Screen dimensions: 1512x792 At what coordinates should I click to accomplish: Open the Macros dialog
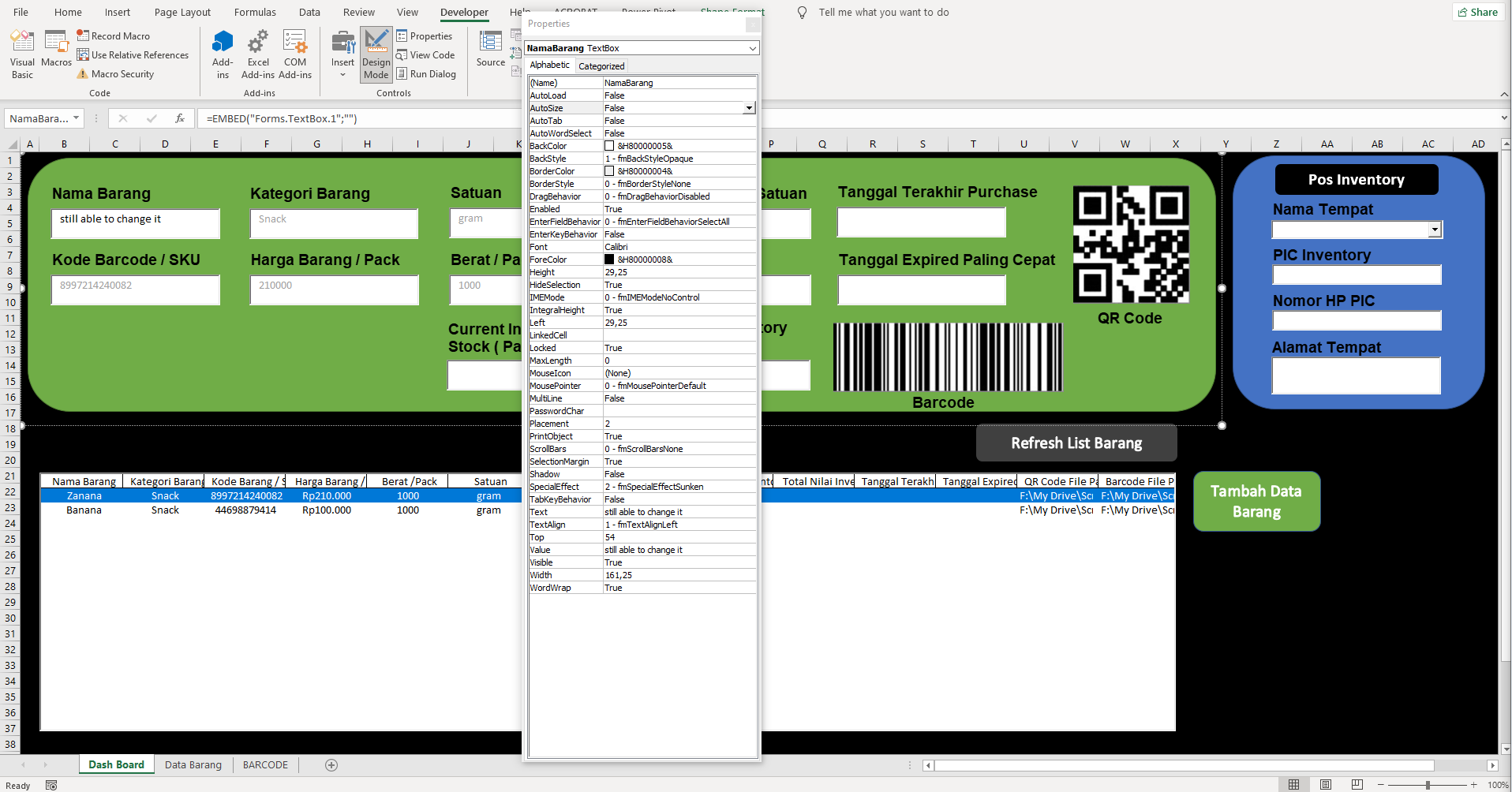pyautogui.click(x=56, y=49)
